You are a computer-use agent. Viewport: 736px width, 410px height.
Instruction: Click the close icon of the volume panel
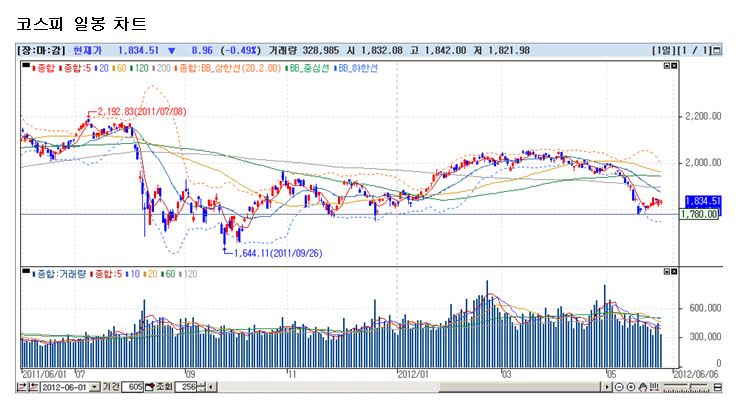tap(675, 272)
